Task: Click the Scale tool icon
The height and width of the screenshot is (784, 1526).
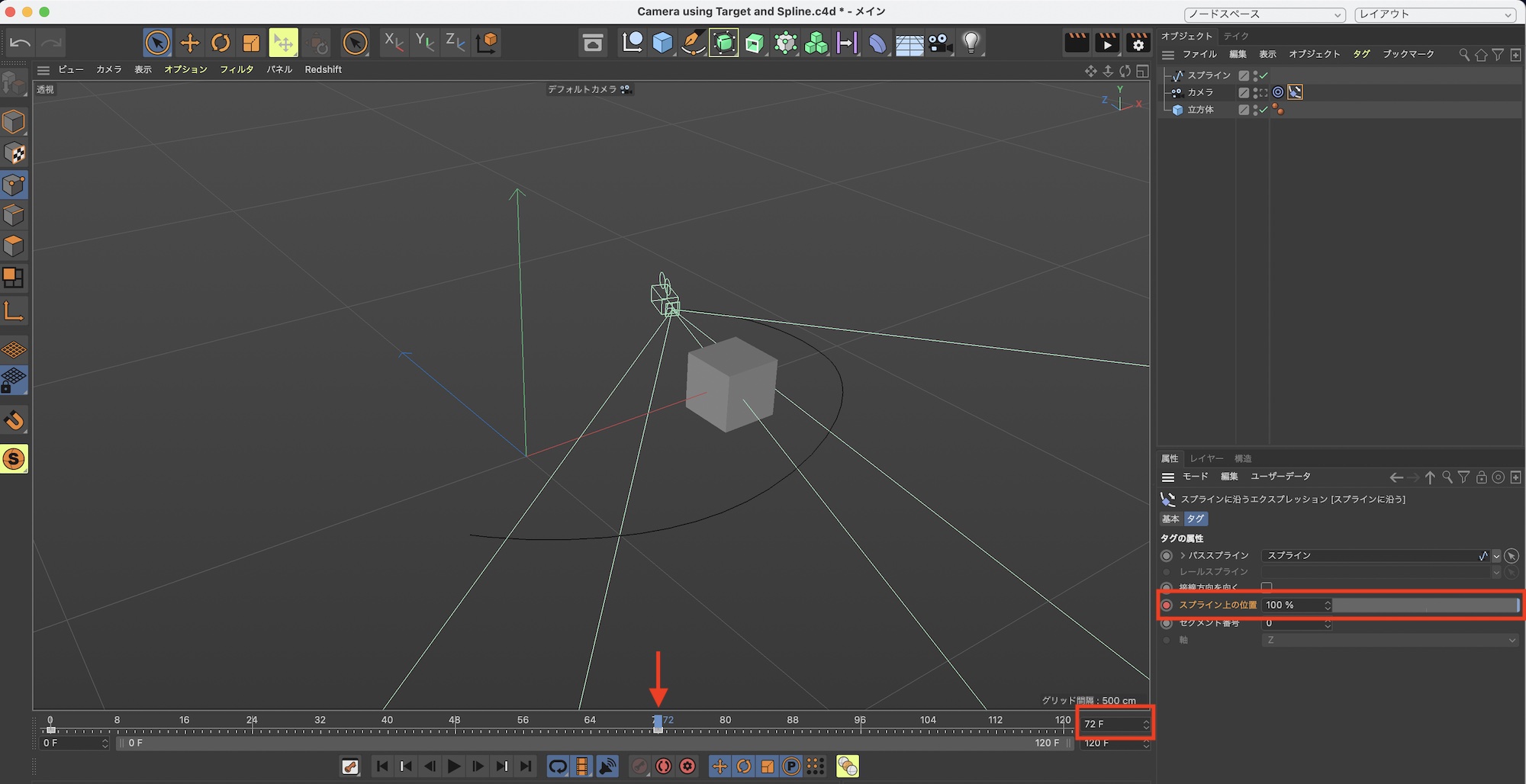Action: (x=251, y=43)
